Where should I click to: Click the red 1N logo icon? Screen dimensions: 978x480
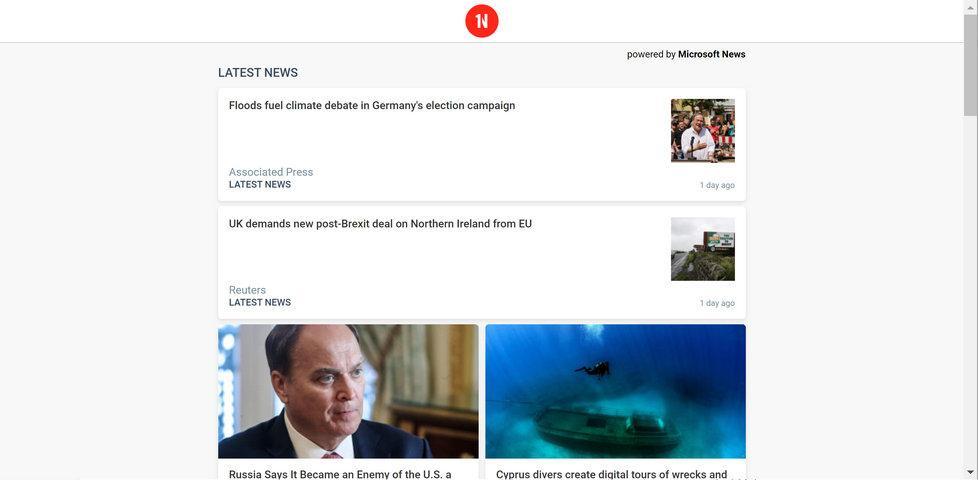tap(482, 21)
